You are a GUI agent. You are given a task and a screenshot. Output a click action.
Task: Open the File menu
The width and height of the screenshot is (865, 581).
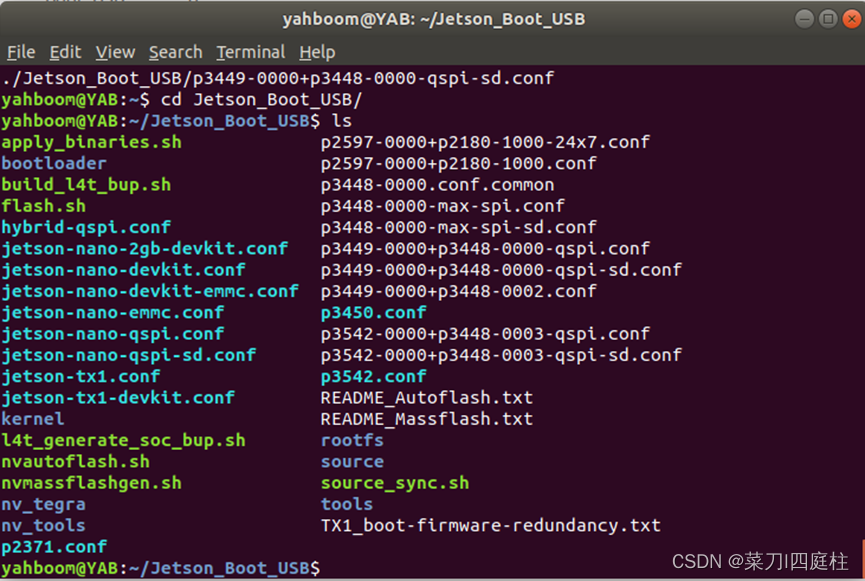(20, 52)
